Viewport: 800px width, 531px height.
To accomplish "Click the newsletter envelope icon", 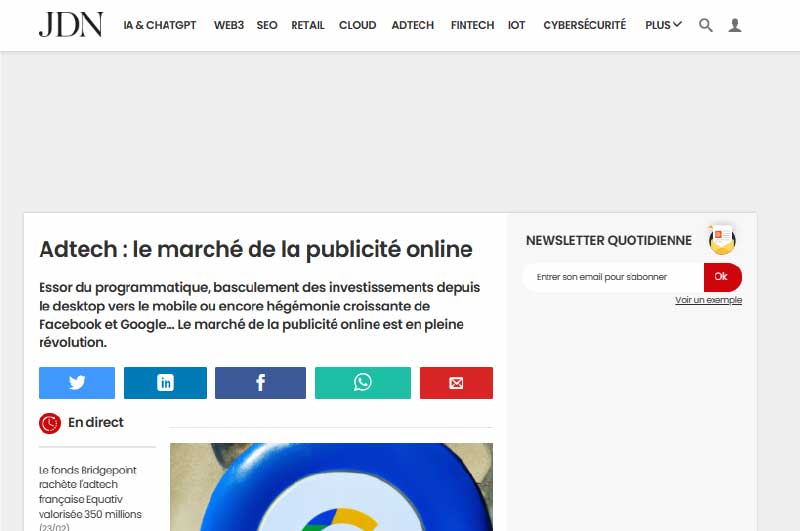I will (722, 239).
